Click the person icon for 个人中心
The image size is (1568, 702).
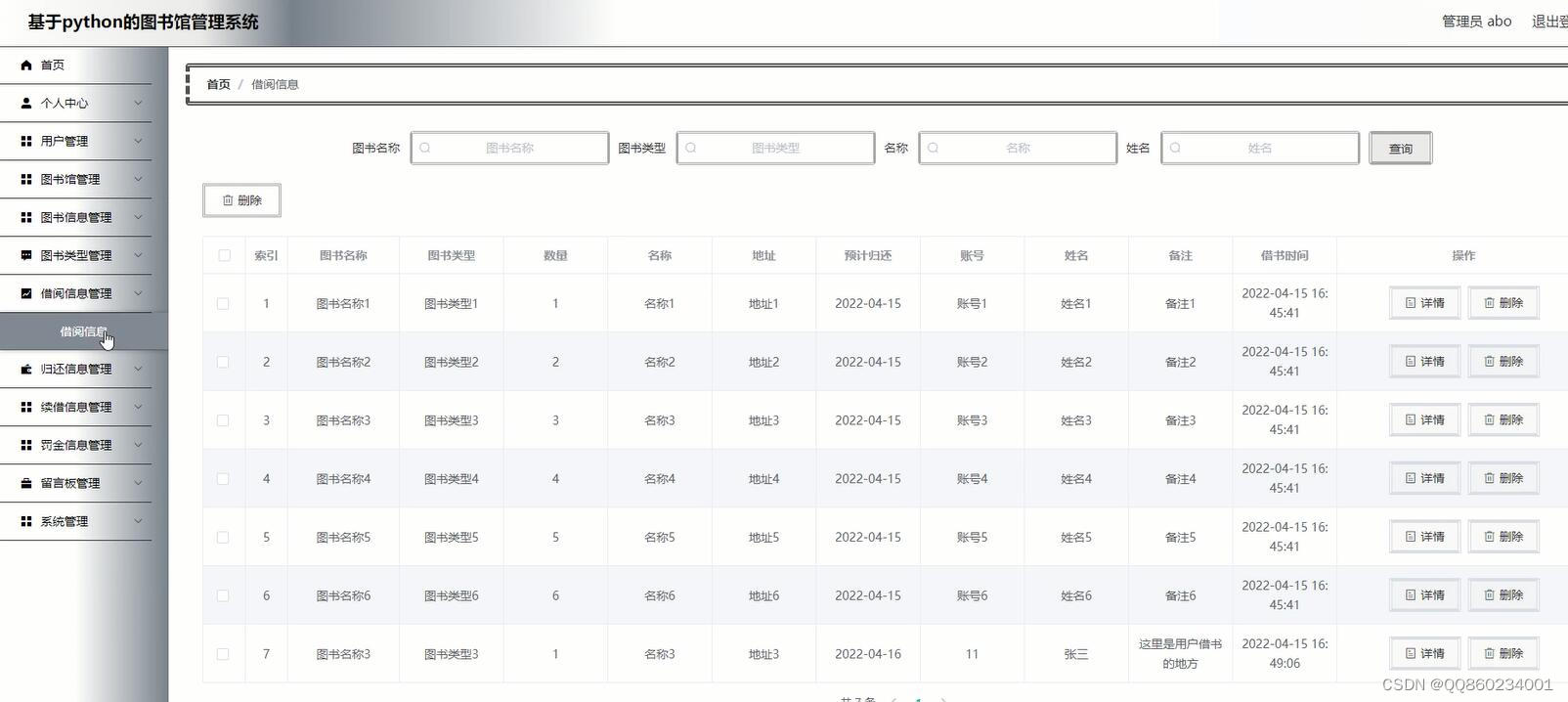[x=26, y=103]
